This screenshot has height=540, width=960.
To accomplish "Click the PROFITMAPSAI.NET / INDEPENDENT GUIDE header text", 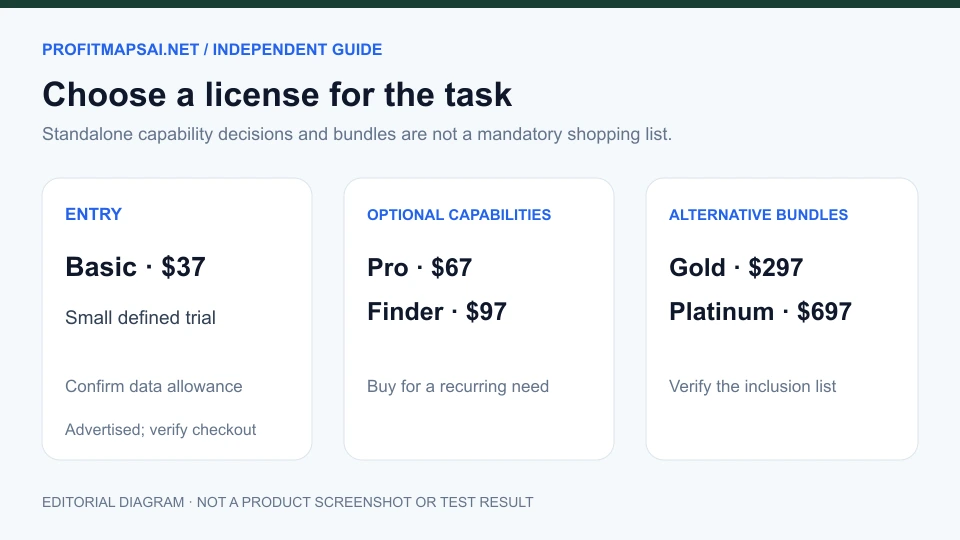I will point(212,50).
